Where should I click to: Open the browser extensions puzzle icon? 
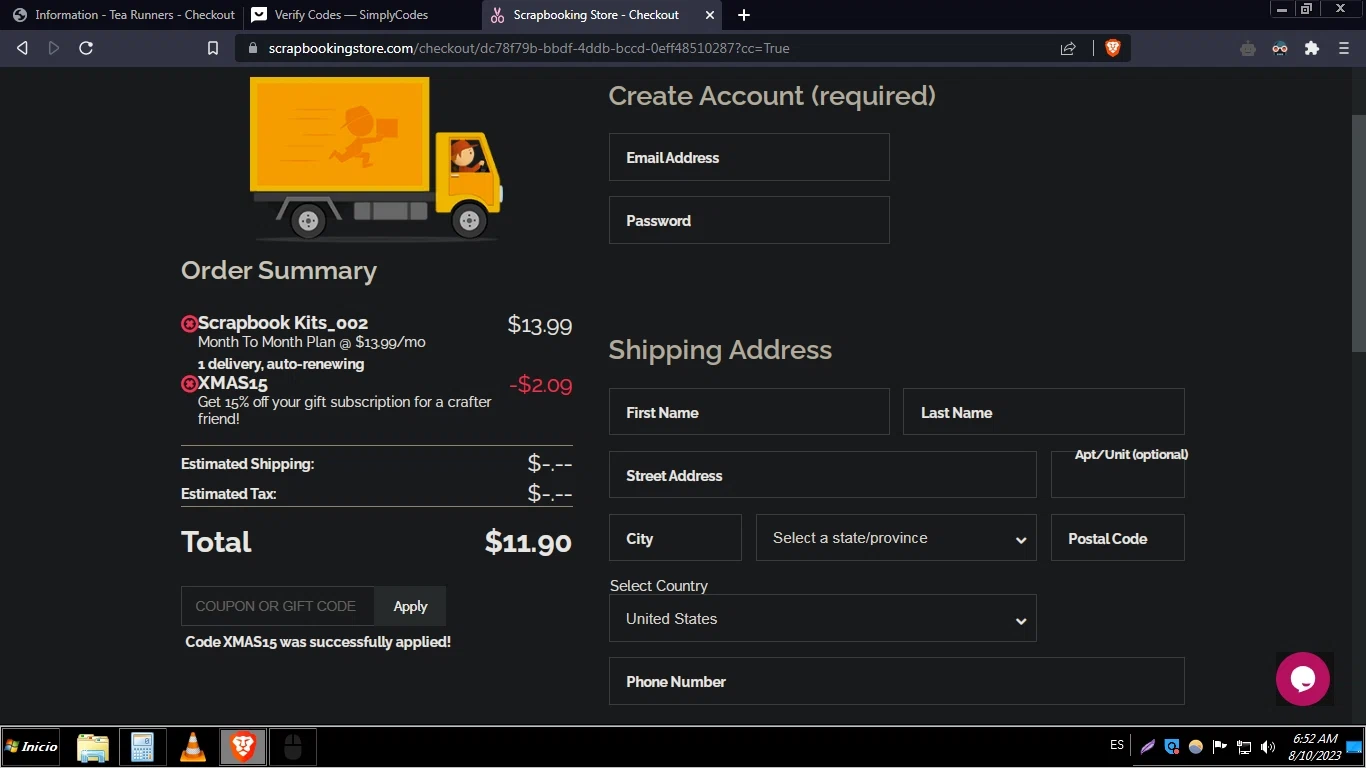[x=1312, y=48]
